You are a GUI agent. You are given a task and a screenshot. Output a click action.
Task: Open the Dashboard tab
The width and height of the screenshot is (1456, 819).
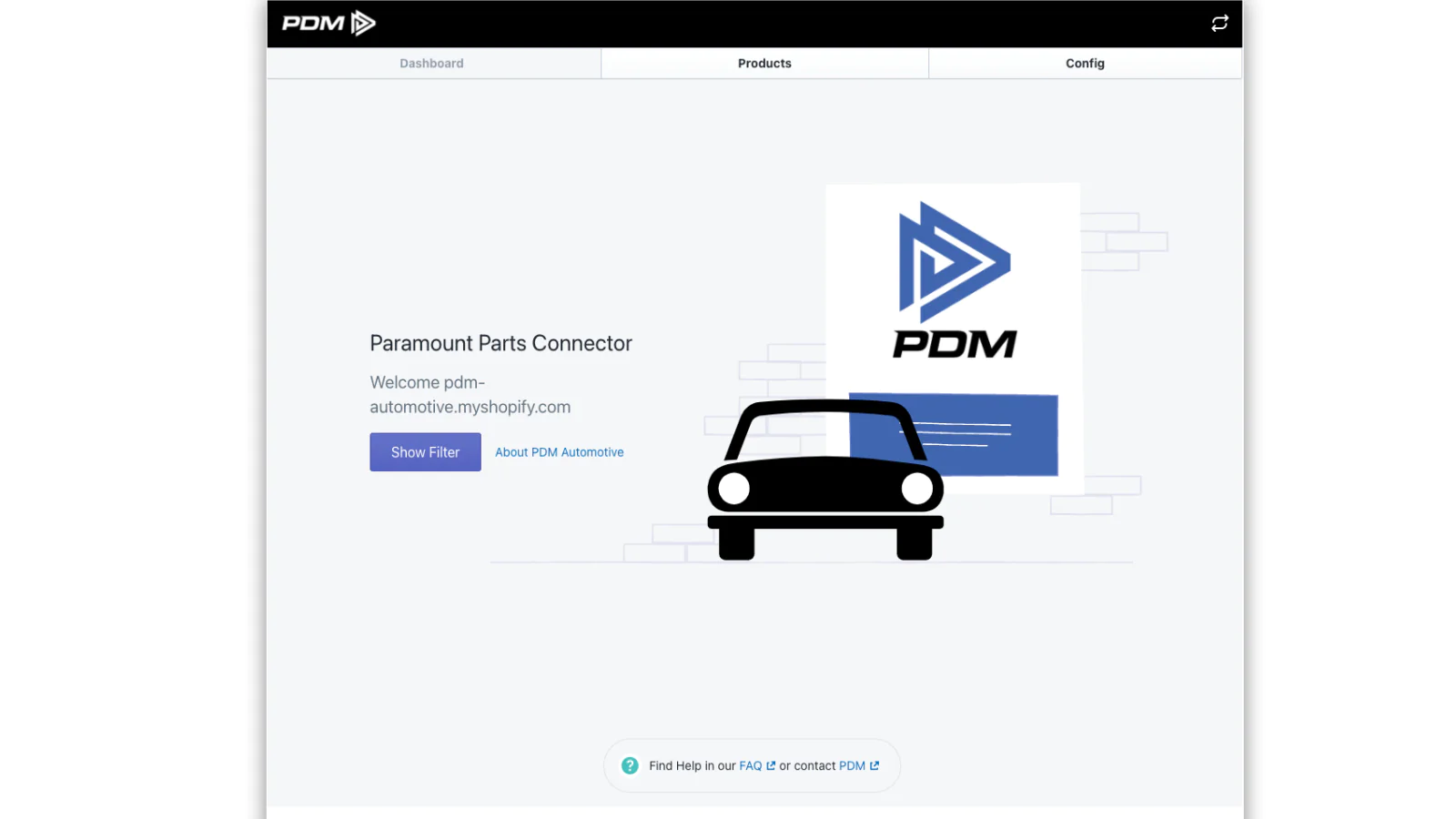click(432, 64)
